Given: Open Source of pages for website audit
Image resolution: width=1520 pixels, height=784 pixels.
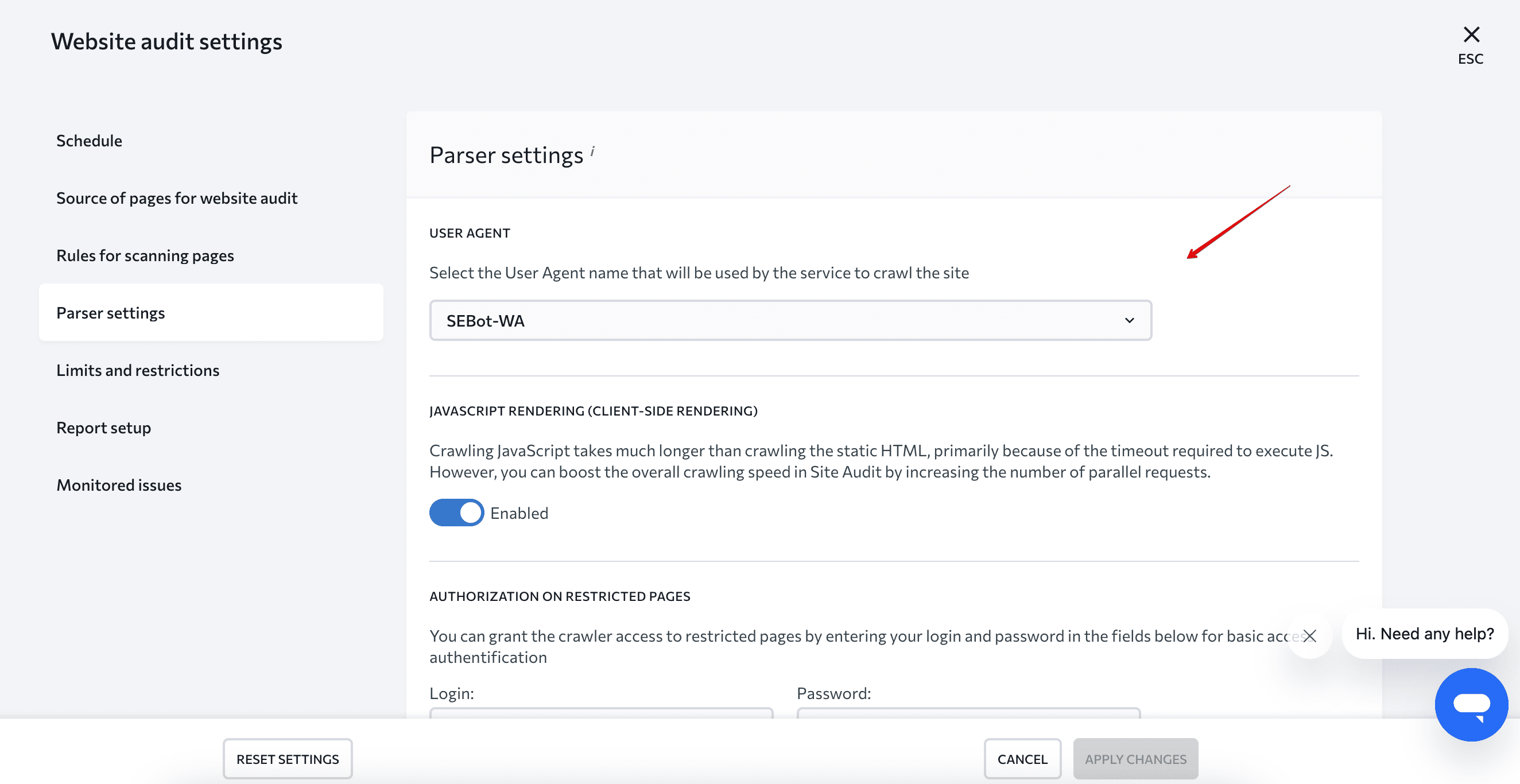Looking at the screenshot, I should (177, 197).
